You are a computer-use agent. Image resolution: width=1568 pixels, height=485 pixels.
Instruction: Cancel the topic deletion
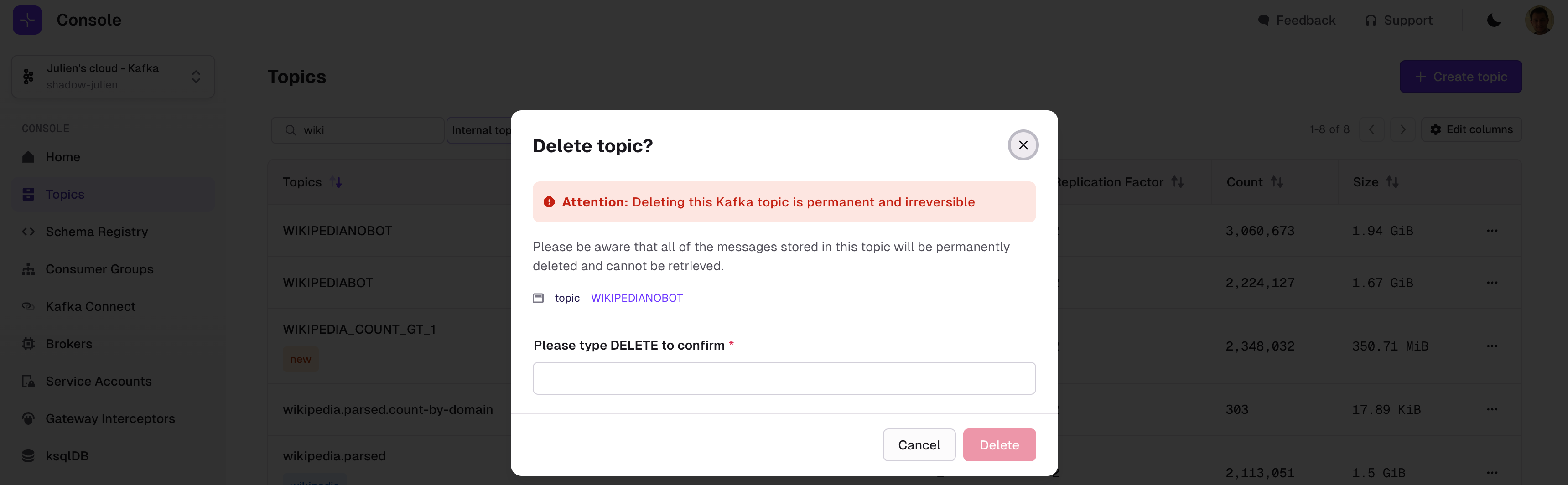pos(919,445)
